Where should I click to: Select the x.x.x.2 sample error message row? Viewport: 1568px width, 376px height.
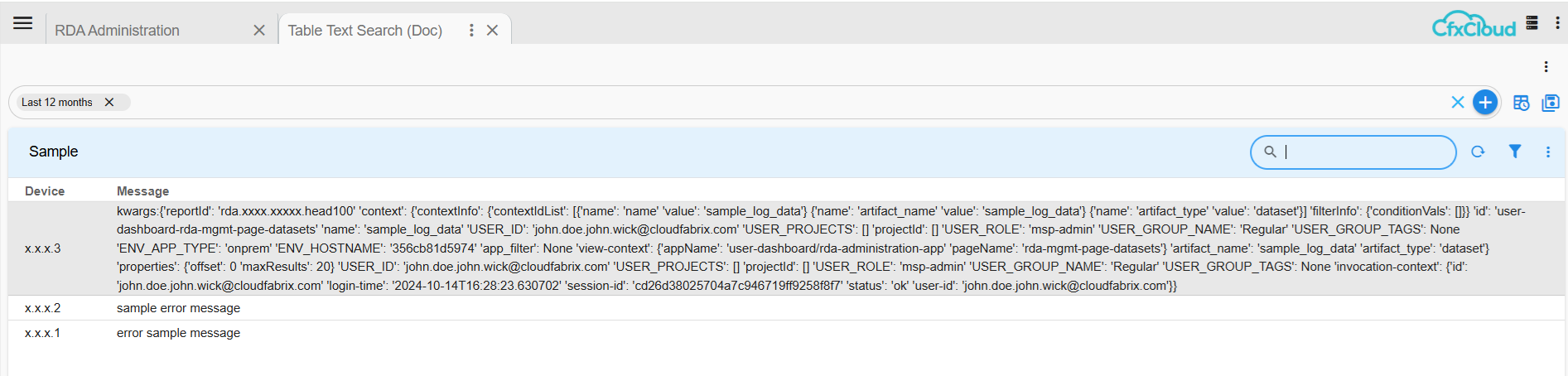click(x=178, y=308)
